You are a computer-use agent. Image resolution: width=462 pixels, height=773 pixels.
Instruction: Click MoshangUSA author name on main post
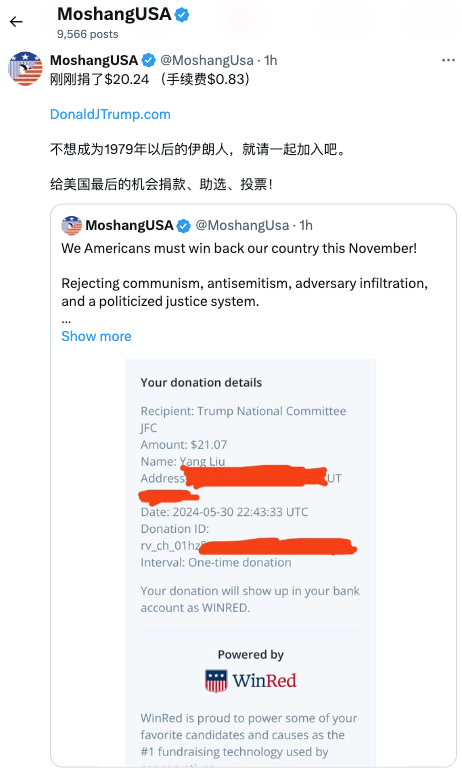94,60
